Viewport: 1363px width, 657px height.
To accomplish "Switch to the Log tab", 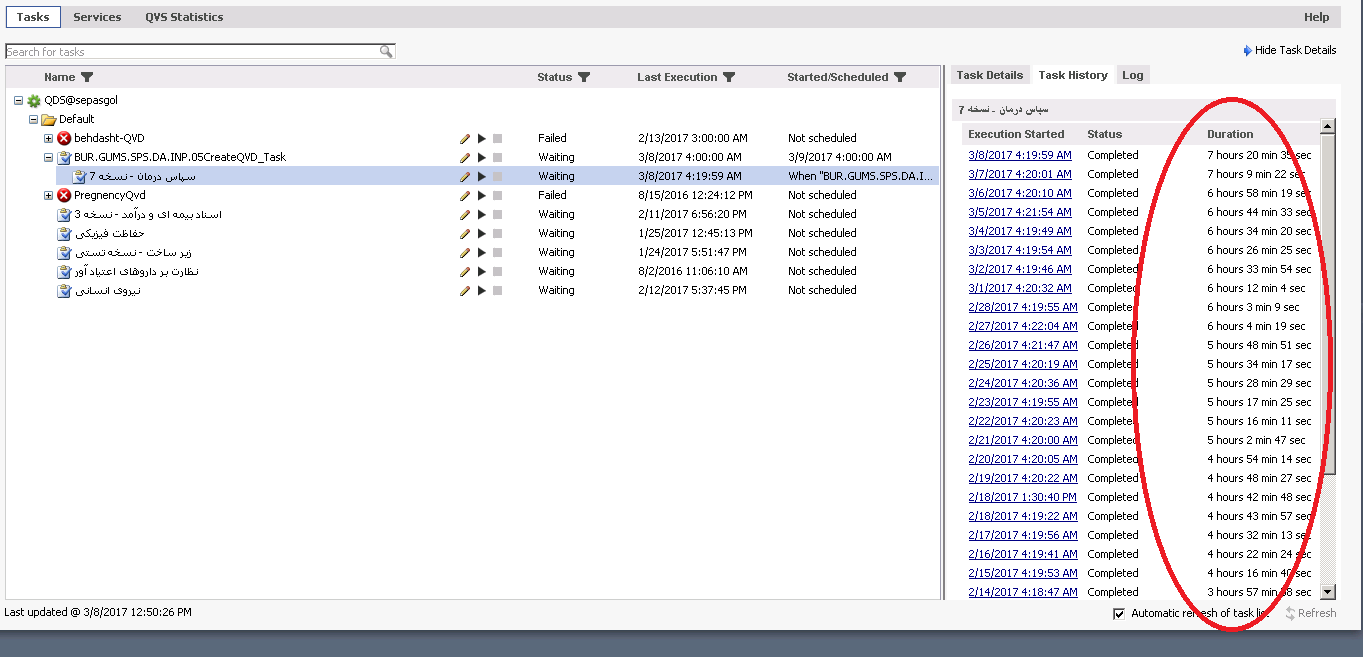I will 1132,75.
